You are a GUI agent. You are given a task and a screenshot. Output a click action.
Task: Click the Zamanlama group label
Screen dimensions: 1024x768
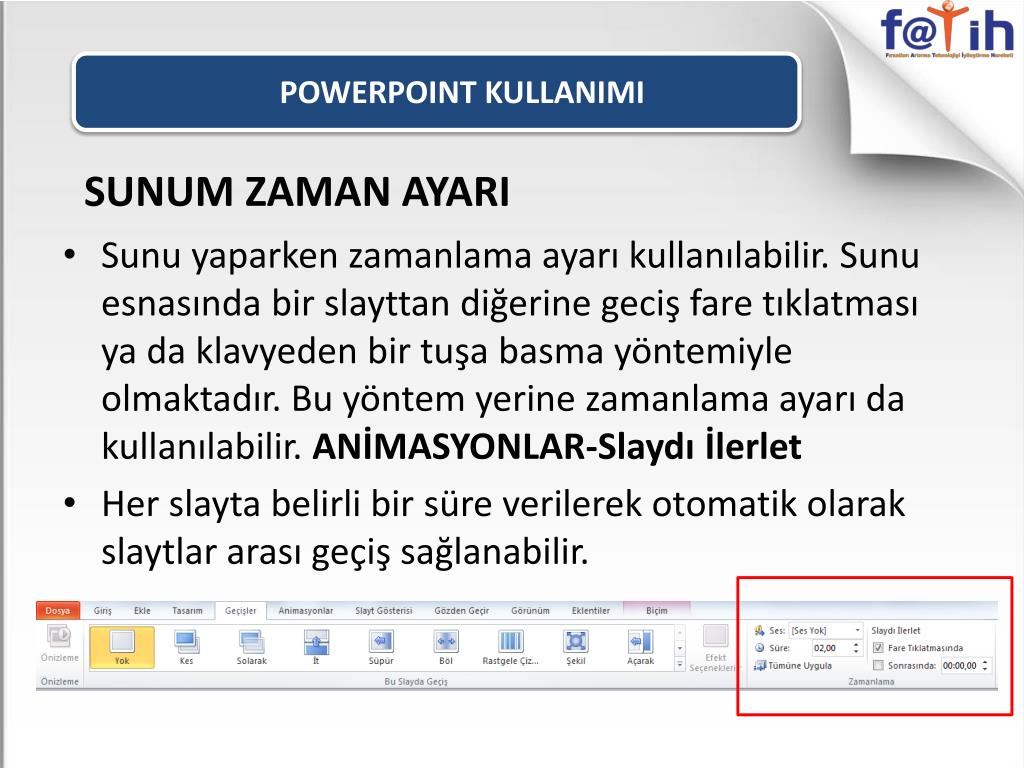coord(871,681)
